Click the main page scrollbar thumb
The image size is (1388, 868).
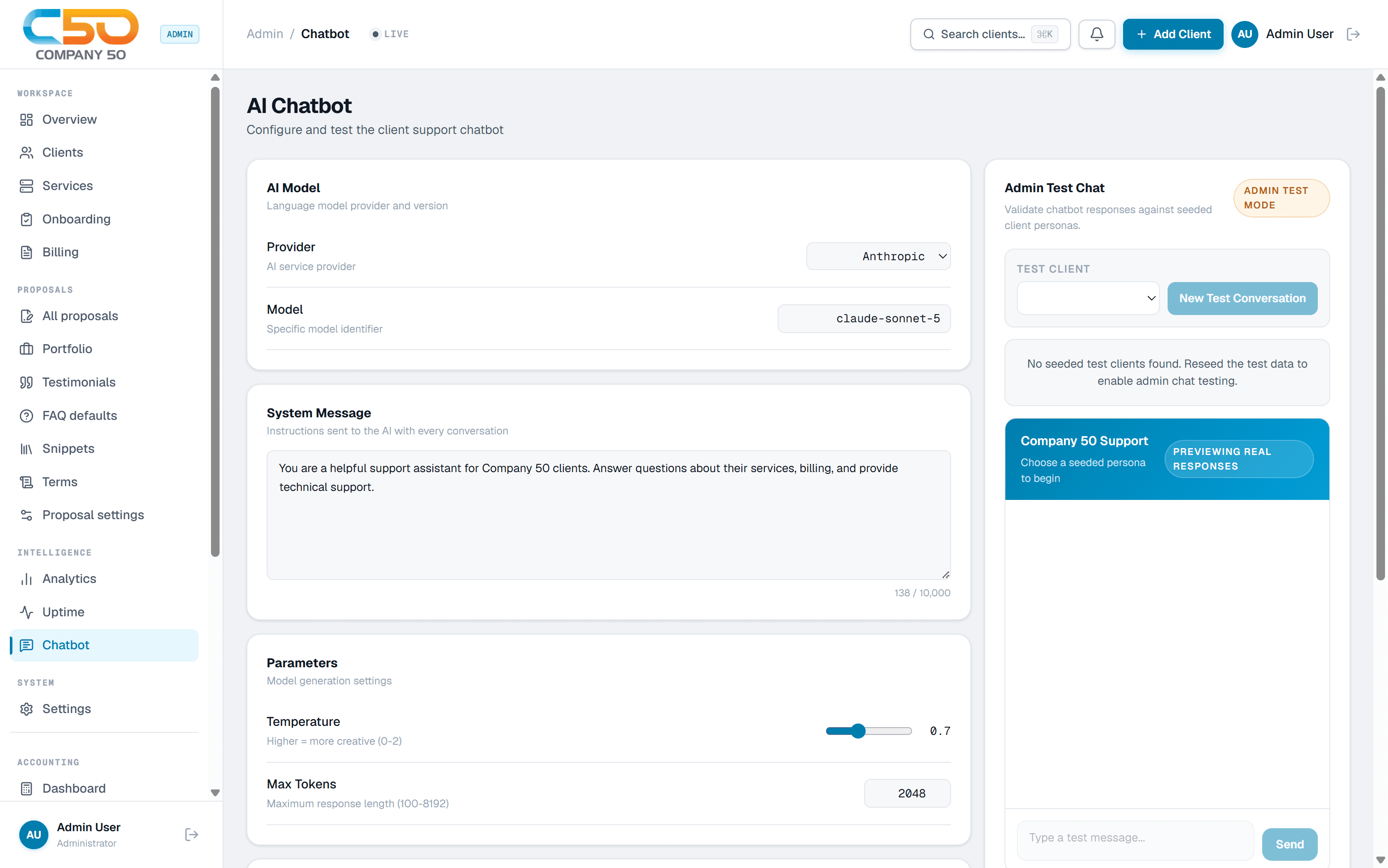tap(1381, 333)
